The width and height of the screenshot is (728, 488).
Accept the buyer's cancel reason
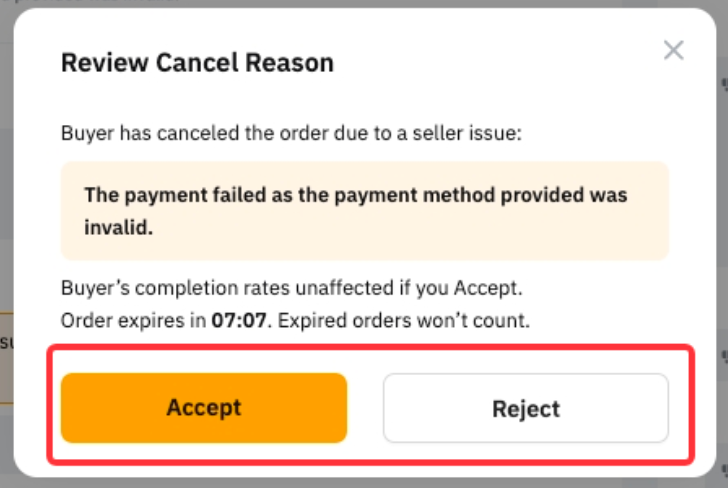pos(204,408)
